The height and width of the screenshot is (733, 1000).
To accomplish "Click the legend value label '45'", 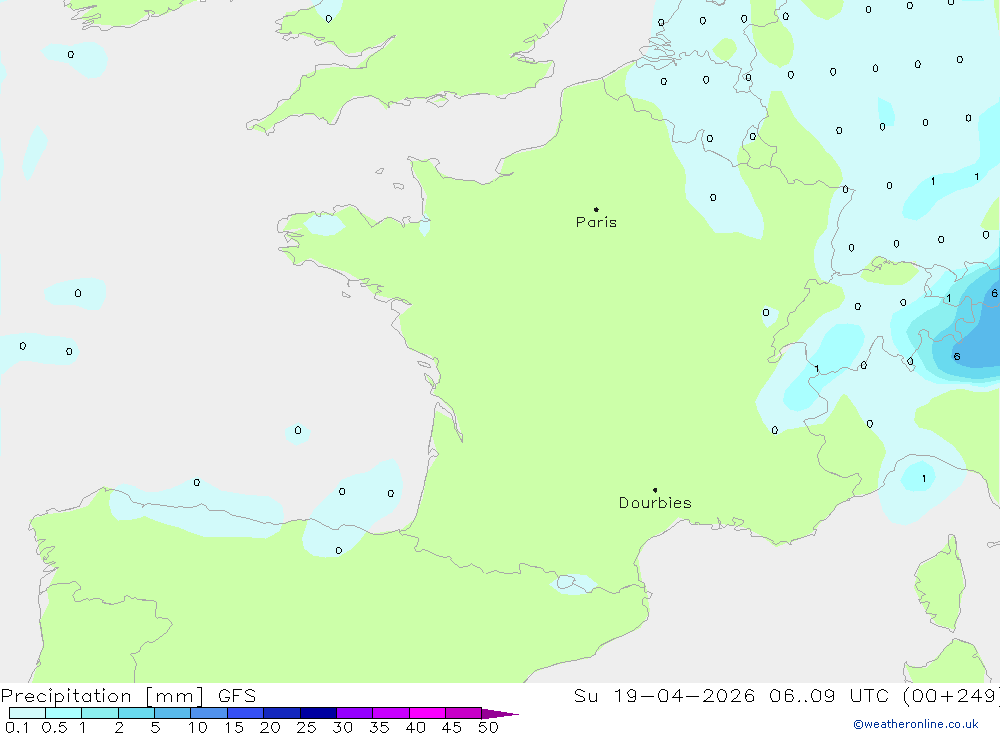I will point(452,727).
